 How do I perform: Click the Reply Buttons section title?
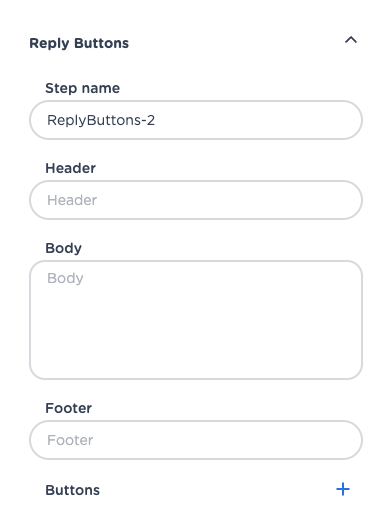[x=79, y=43]
